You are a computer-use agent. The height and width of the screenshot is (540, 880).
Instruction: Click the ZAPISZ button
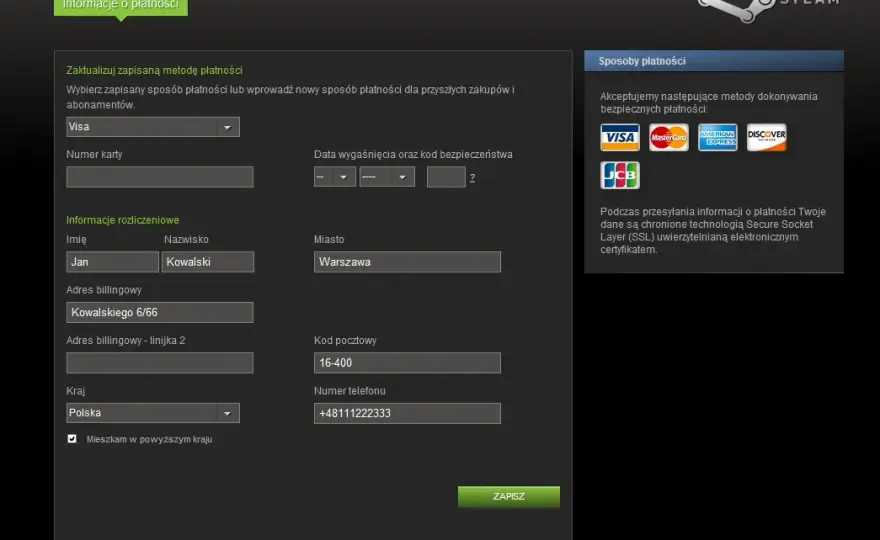[508, 496]
